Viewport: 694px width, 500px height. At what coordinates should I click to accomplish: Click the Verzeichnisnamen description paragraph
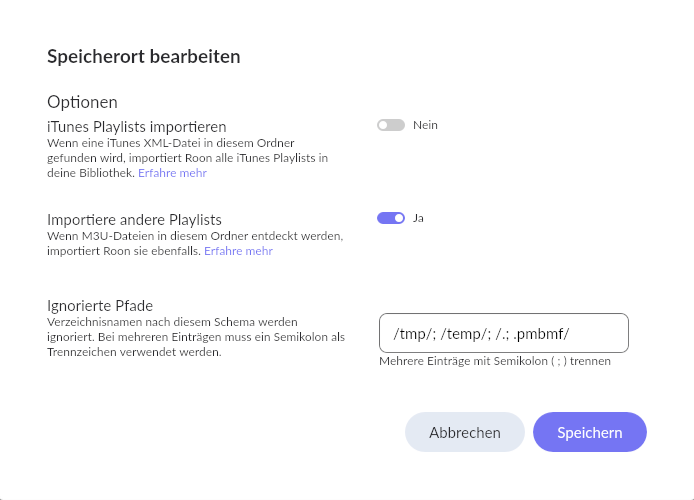pos(196,337)
